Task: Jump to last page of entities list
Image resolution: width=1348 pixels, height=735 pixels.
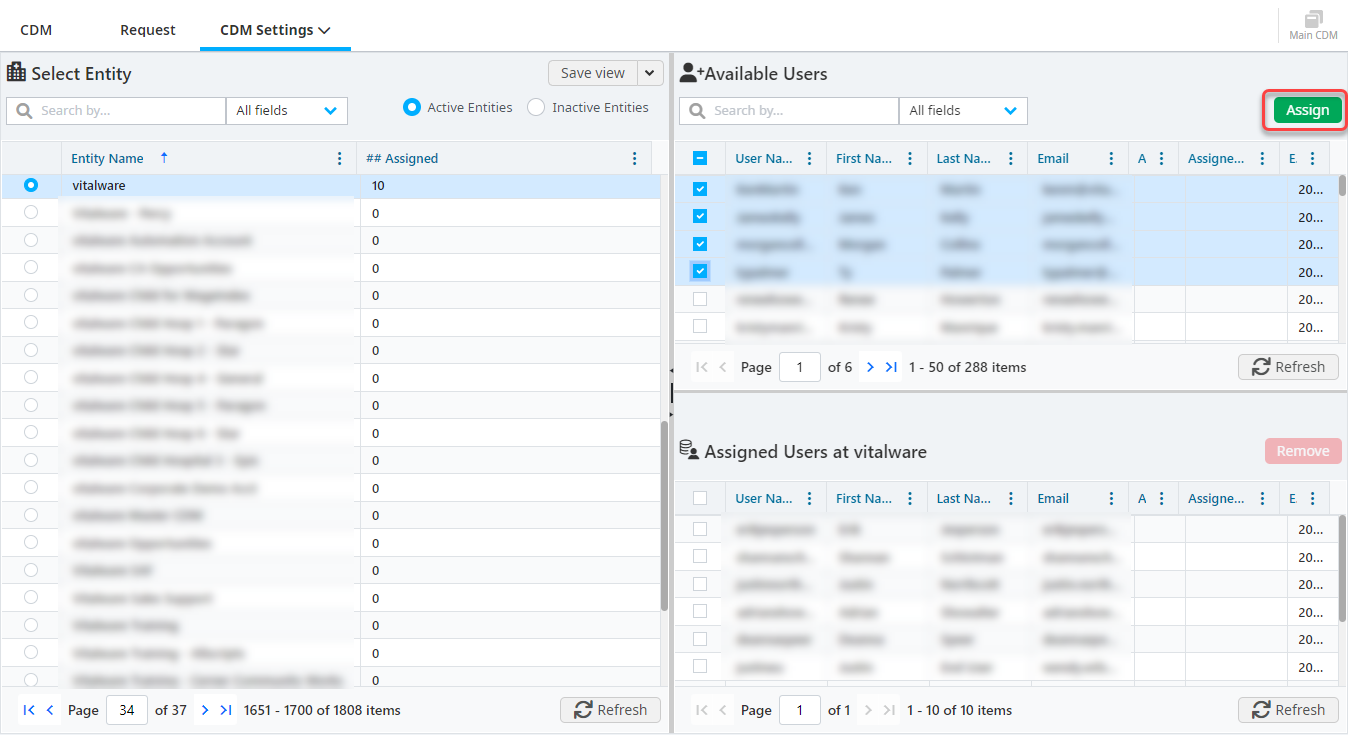Action: coord(226,710)
